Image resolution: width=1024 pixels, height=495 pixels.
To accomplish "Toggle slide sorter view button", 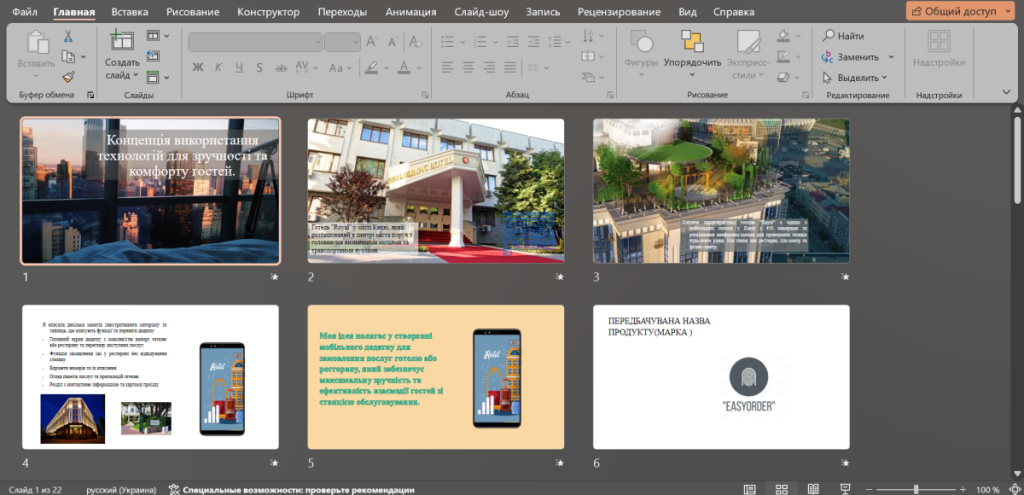I will click(x=782, y=489).
